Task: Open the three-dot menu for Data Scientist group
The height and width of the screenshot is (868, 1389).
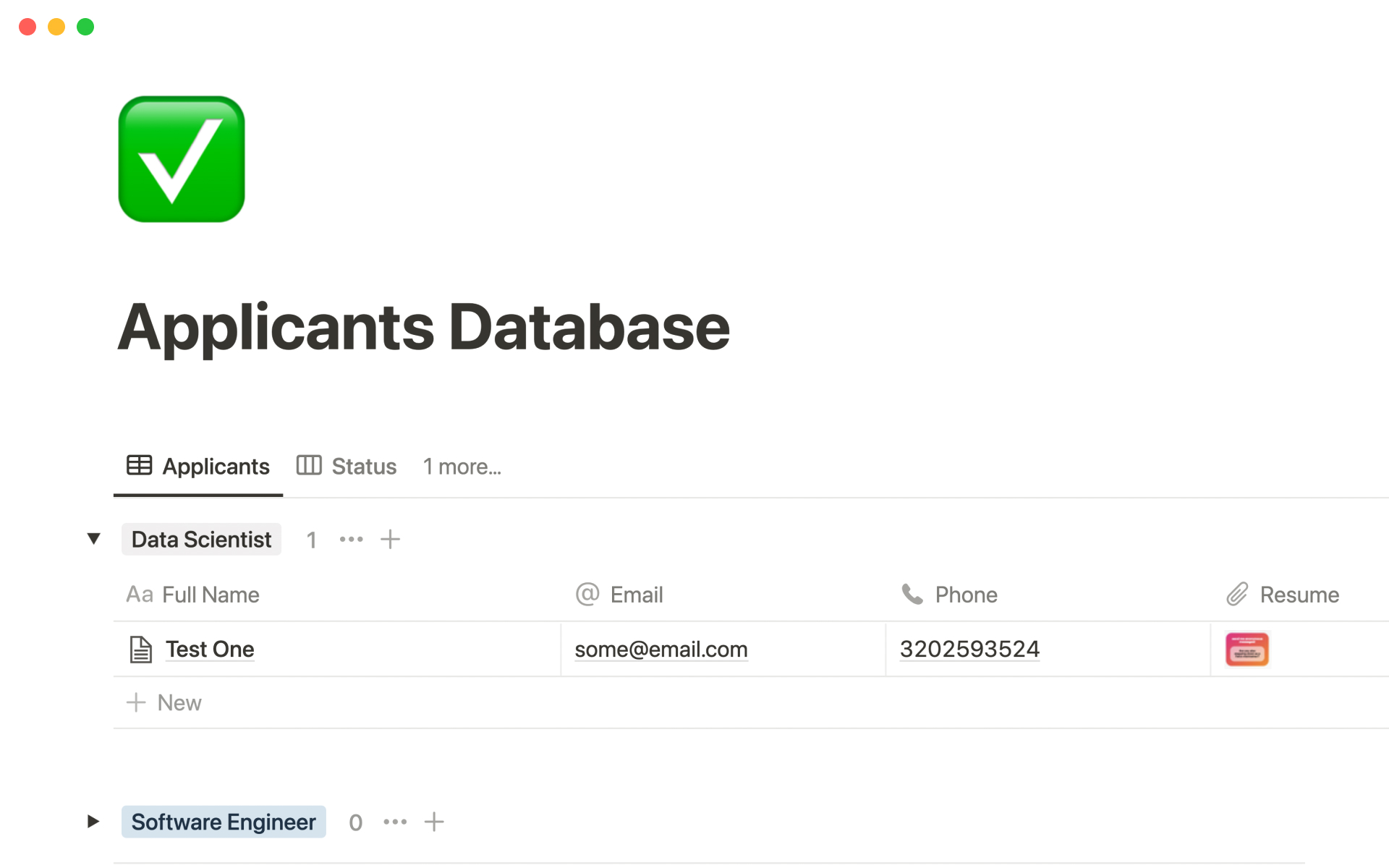Action: [x=351, y=539]
